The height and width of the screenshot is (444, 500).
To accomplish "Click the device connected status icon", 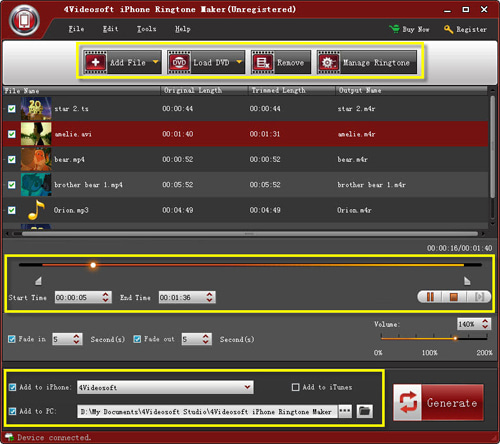I will click(9, 437).
